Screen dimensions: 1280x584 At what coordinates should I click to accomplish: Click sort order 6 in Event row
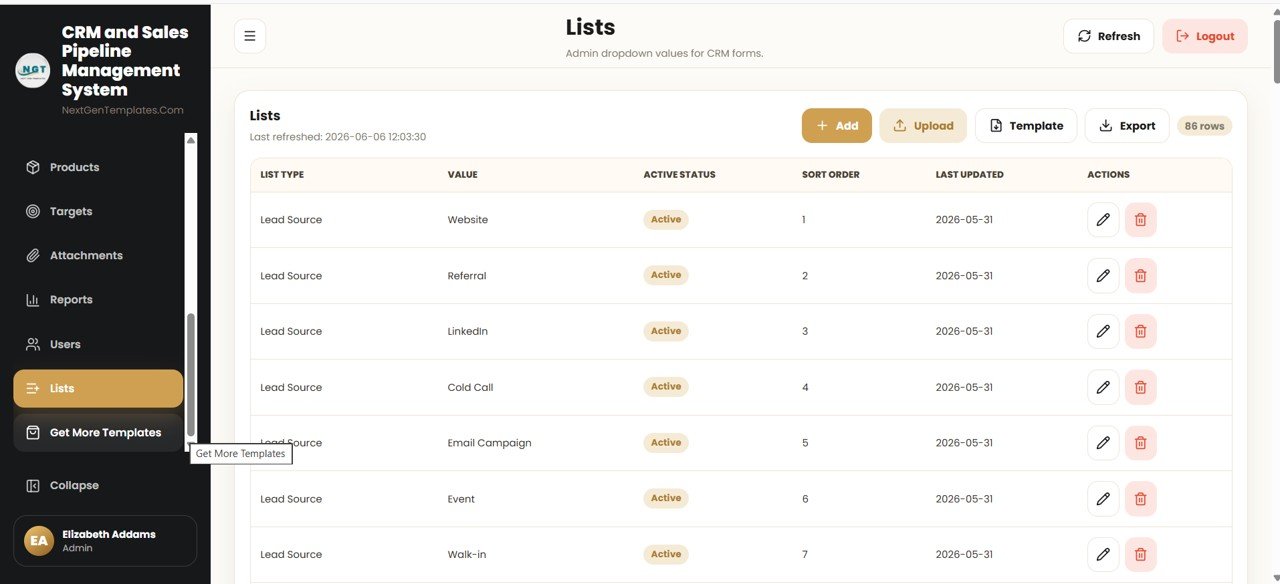[x=805, y=499]
